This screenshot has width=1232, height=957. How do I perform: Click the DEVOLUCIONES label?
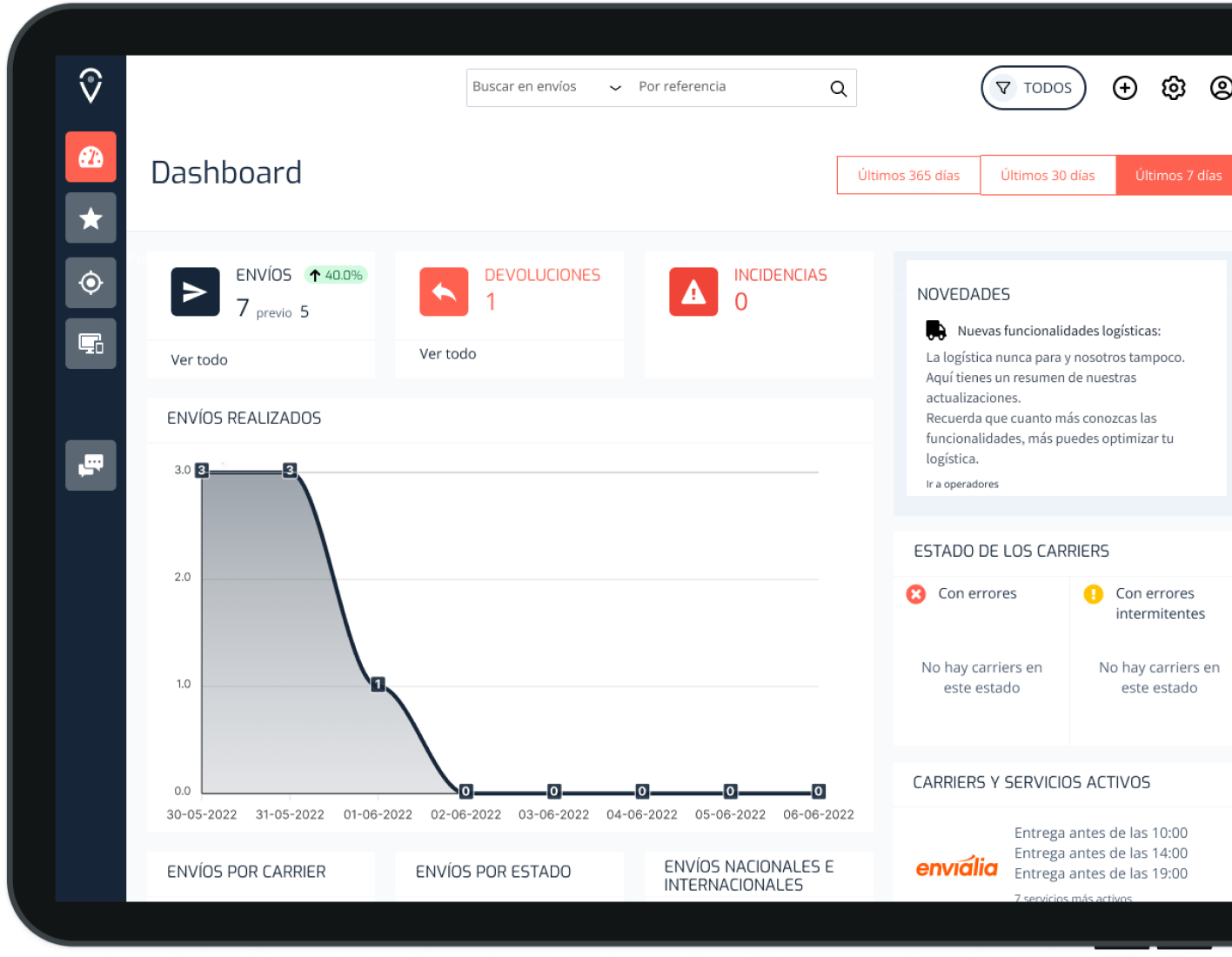tap(542, 275)
